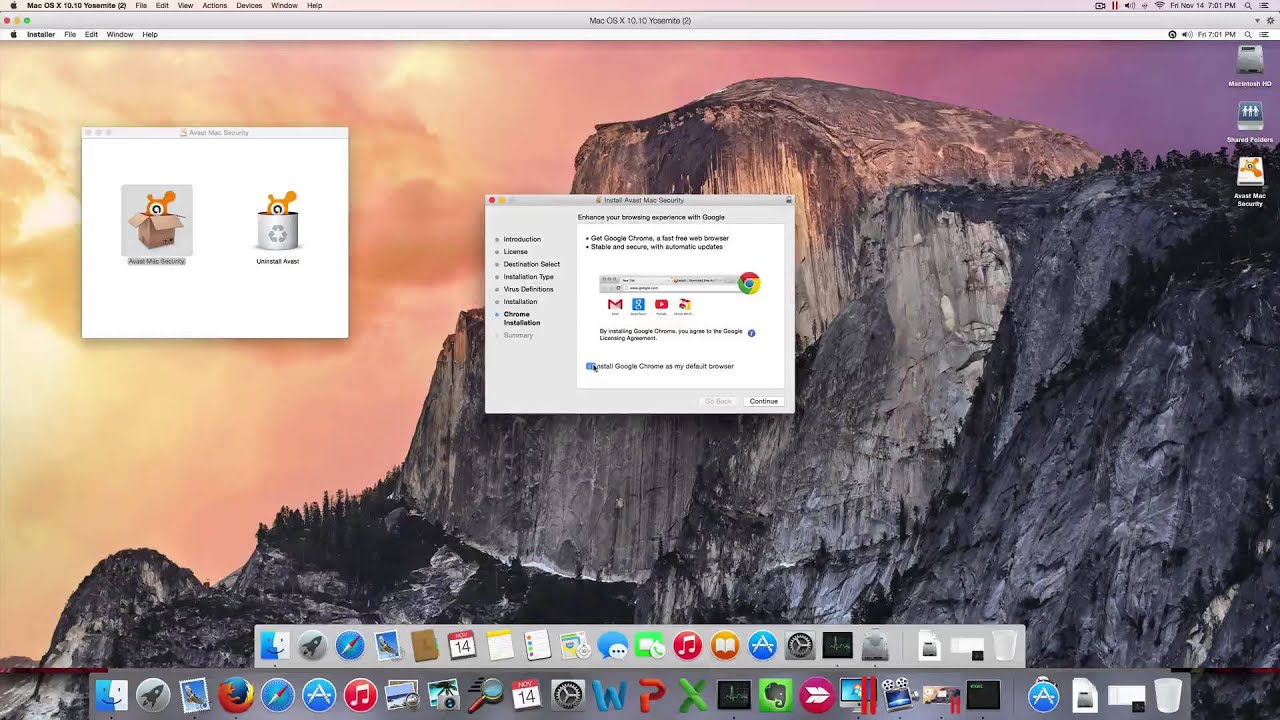Launch Firefox from the host dock

(x=236, y=695)
